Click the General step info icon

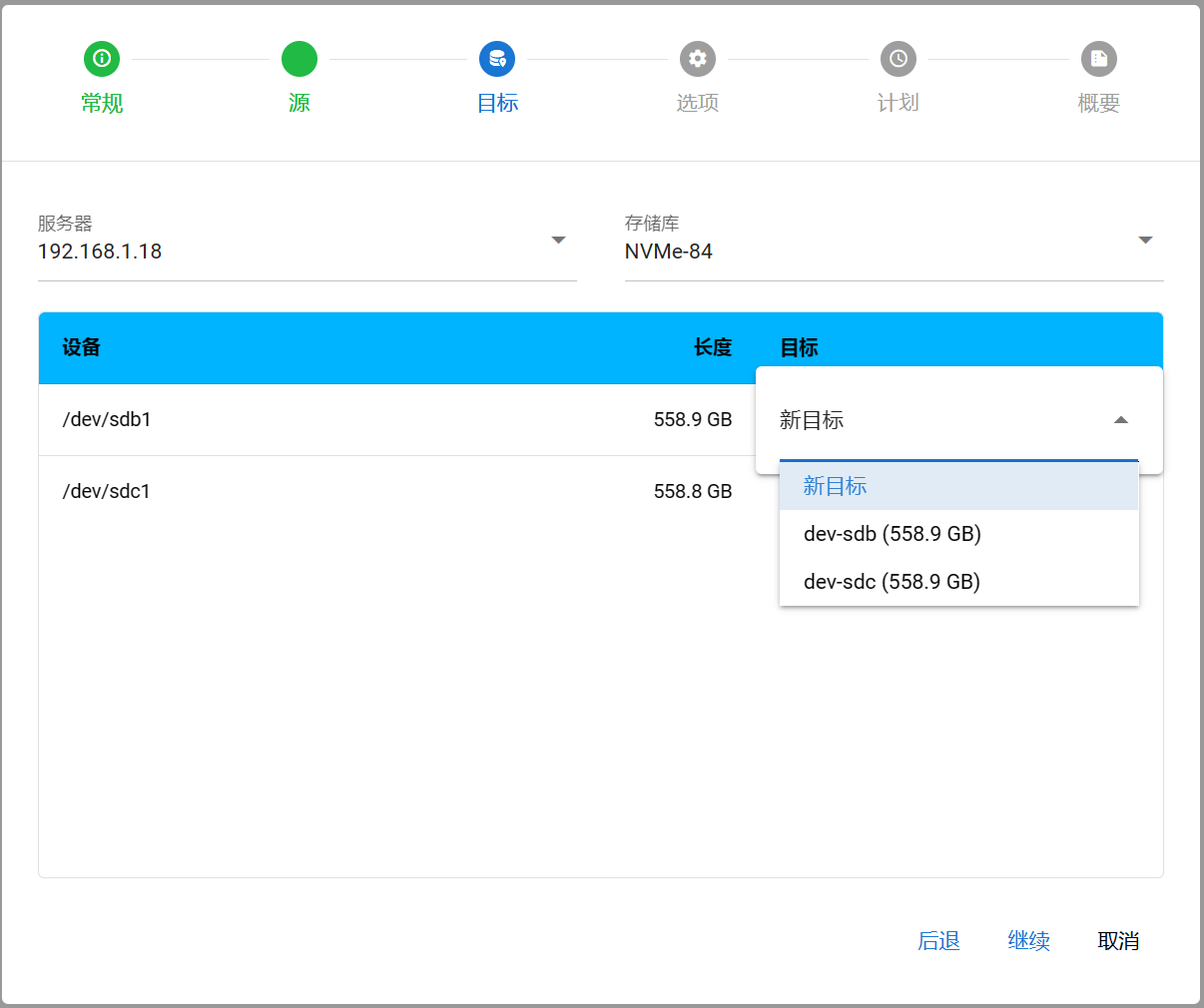point(101,59)
